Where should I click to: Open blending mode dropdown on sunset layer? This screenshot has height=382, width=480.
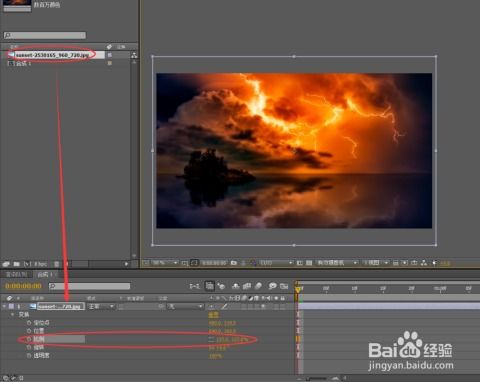101,306
